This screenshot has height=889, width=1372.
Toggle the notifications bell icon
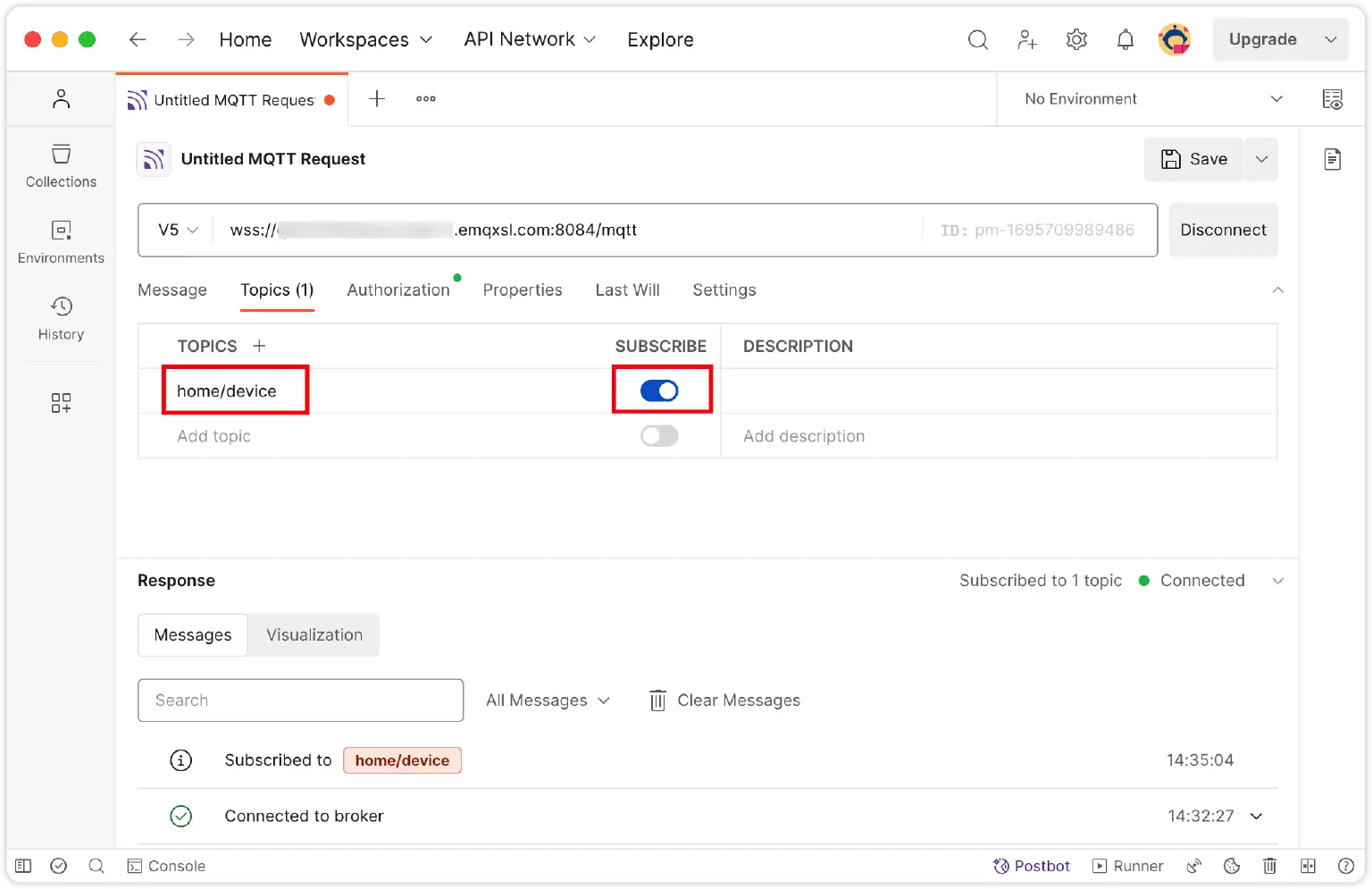click(1125, 39)
